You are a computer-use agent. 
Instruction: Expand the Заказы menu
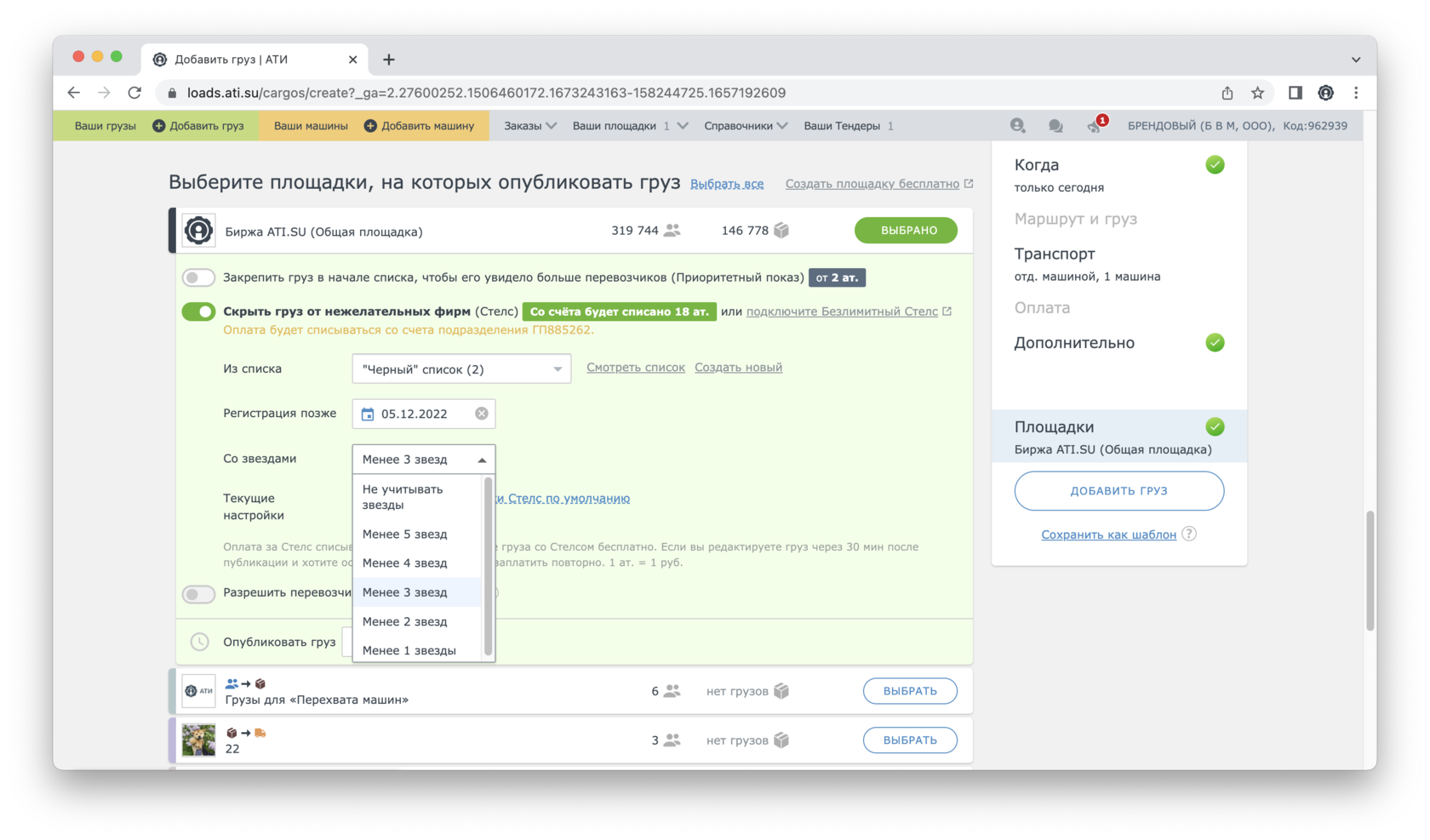click(x=530, y=126)
